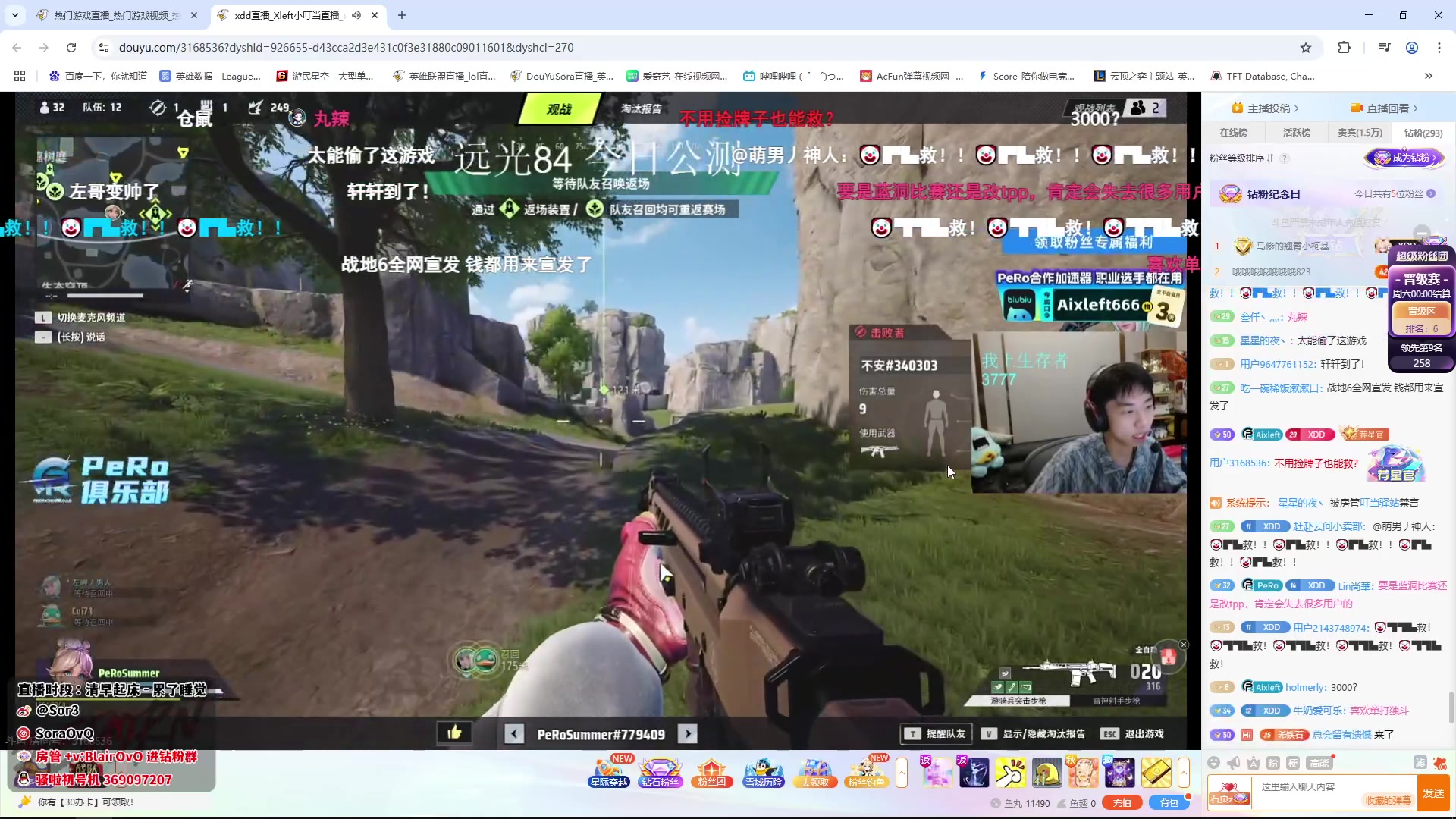Open the 粉丝团 fan club icon
The image size is (1456, 819).
(x=711, y=772)
